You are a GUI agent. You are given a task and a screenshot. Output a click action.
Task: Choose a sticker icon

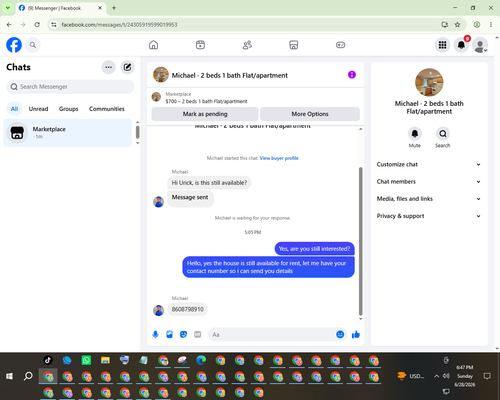coord(183,334)
